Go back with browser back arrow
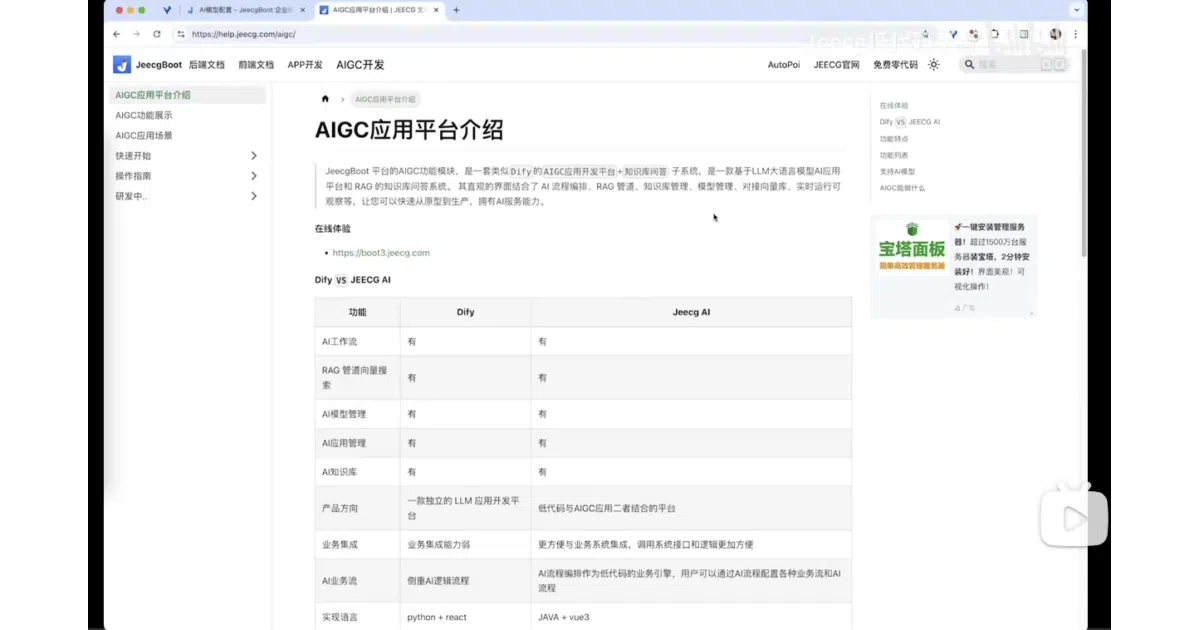Viewport: 1200px width, 630px height. click(x=117, y=34)
